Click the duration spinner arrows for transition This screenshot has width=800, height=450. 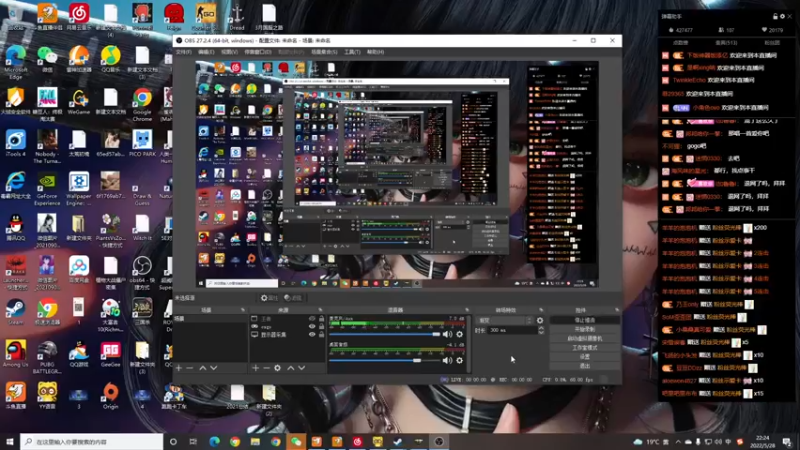coord(541,331)
